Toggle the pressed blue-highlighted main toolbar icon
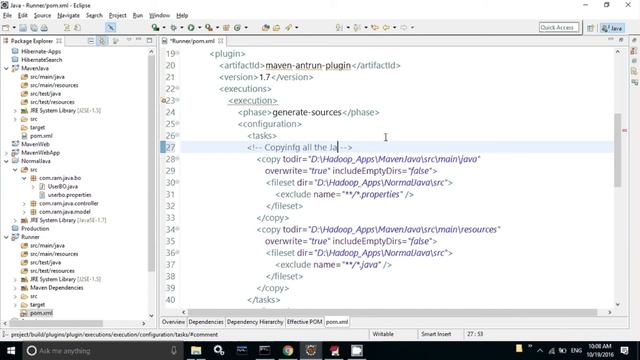 110,27
